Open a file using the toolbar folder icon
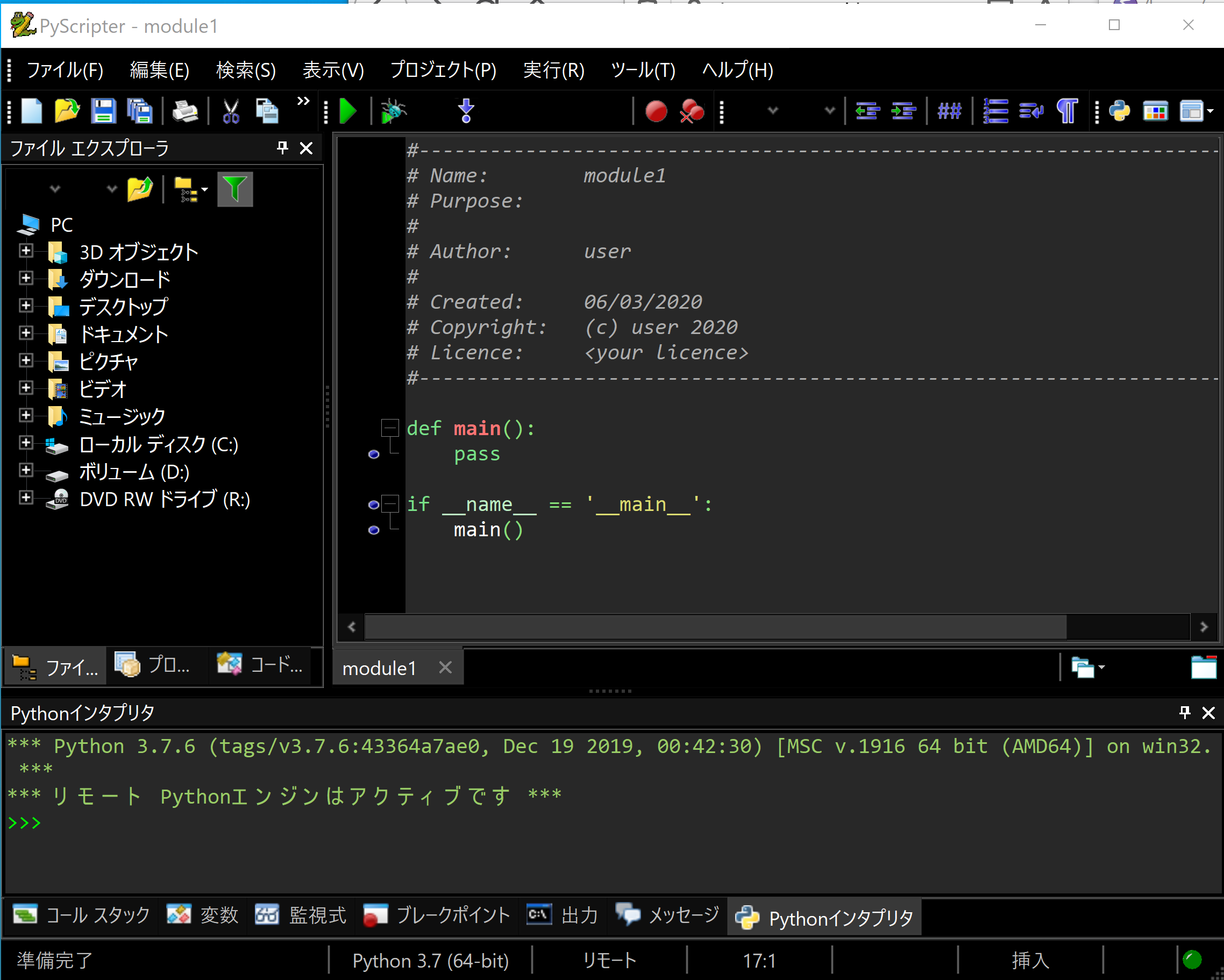1224x980 pixels. click(67, 111)
